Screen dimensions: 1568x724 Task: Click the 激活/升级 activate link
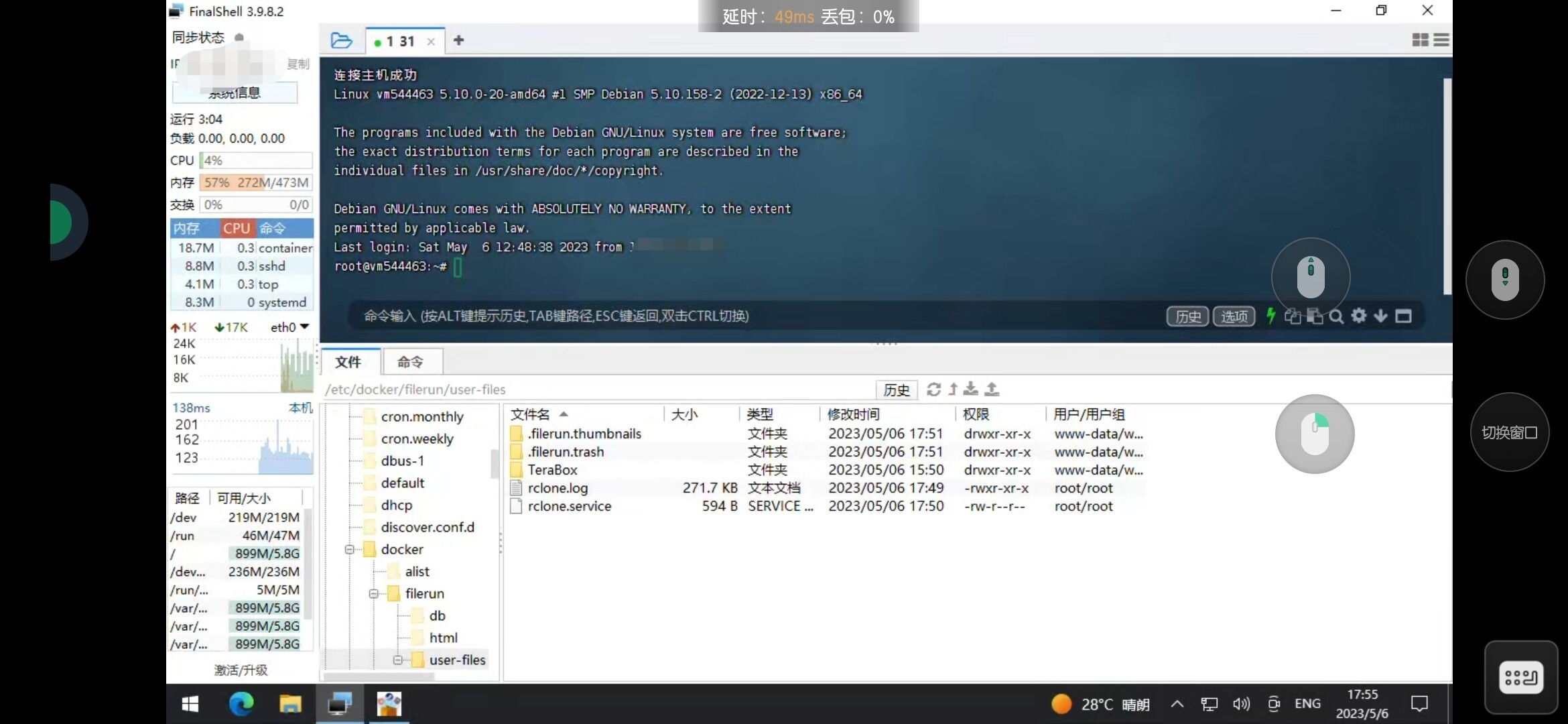(x=241, y=670)
